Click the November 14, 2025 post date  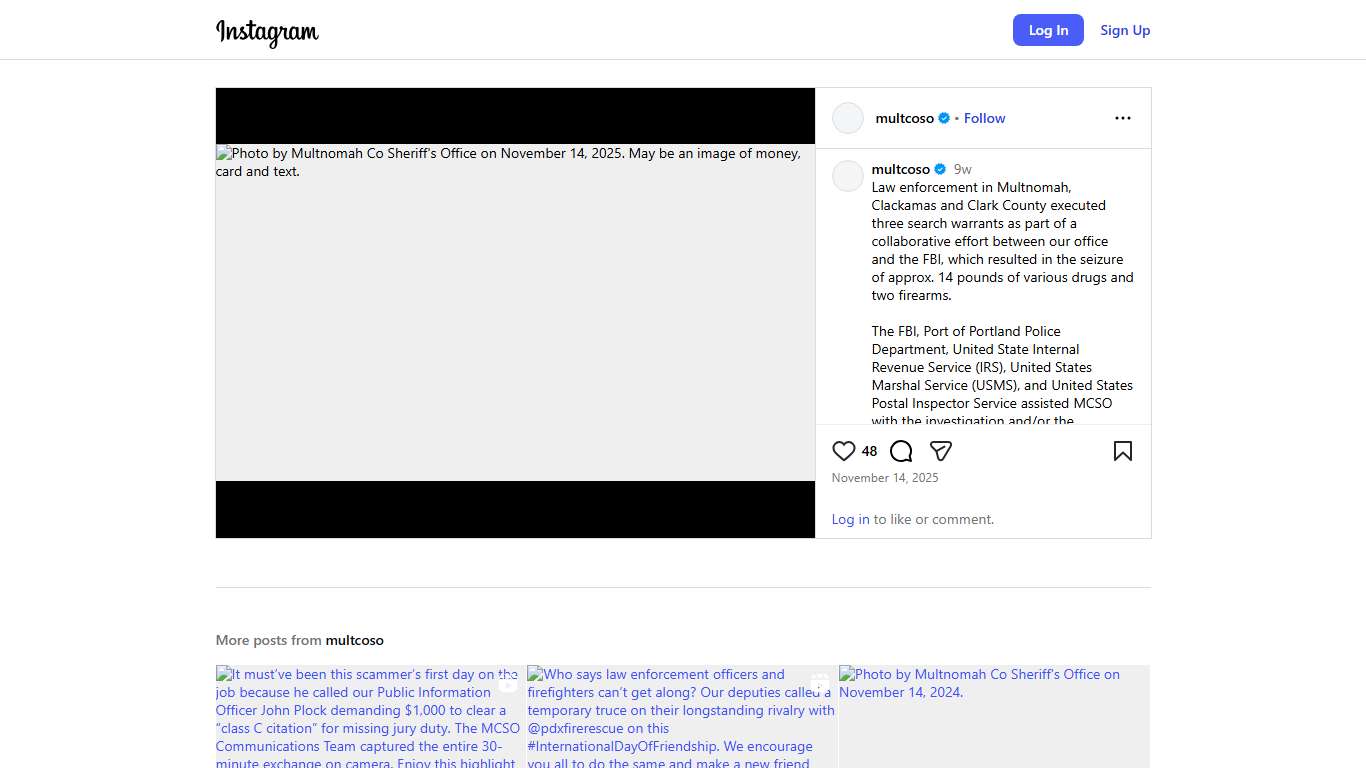885,478
